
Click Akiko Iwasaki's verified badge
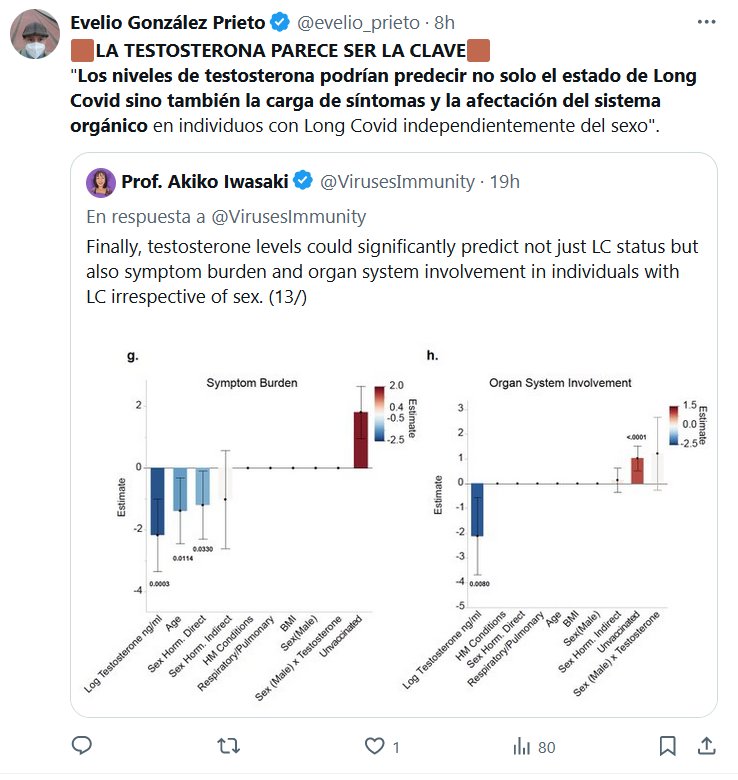click(304, 182)
